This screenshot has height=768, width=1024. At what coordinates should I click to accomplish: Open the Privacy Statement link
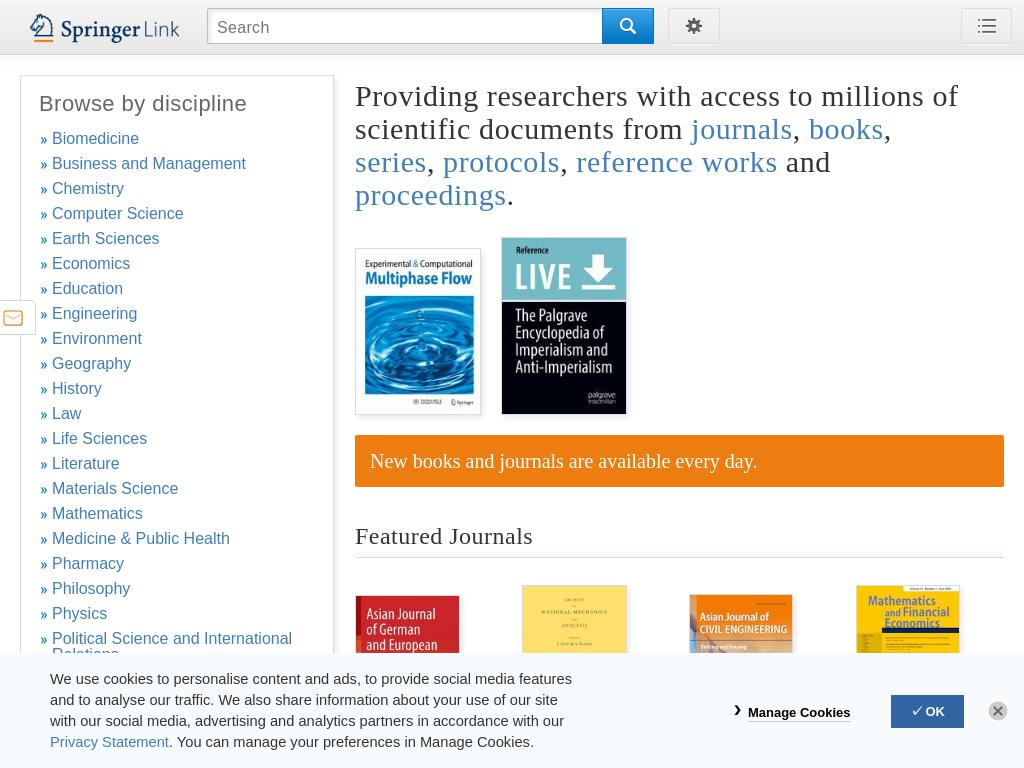click(x=109, y=742)
